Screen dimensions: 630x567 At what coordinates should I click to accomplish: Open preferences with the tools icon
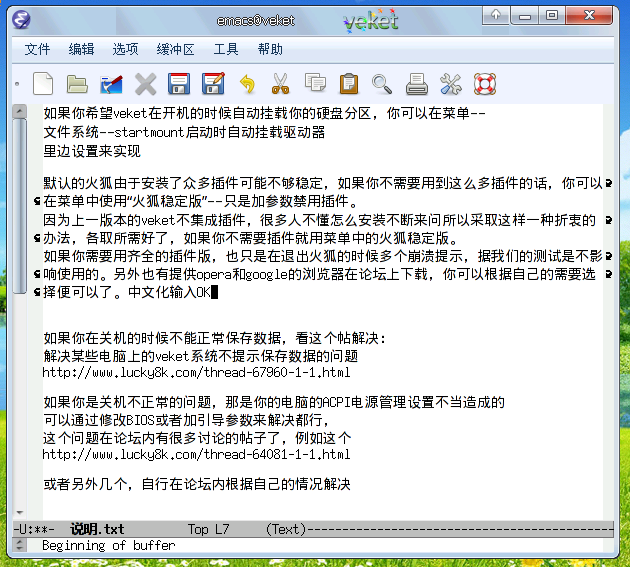[451, 84]
